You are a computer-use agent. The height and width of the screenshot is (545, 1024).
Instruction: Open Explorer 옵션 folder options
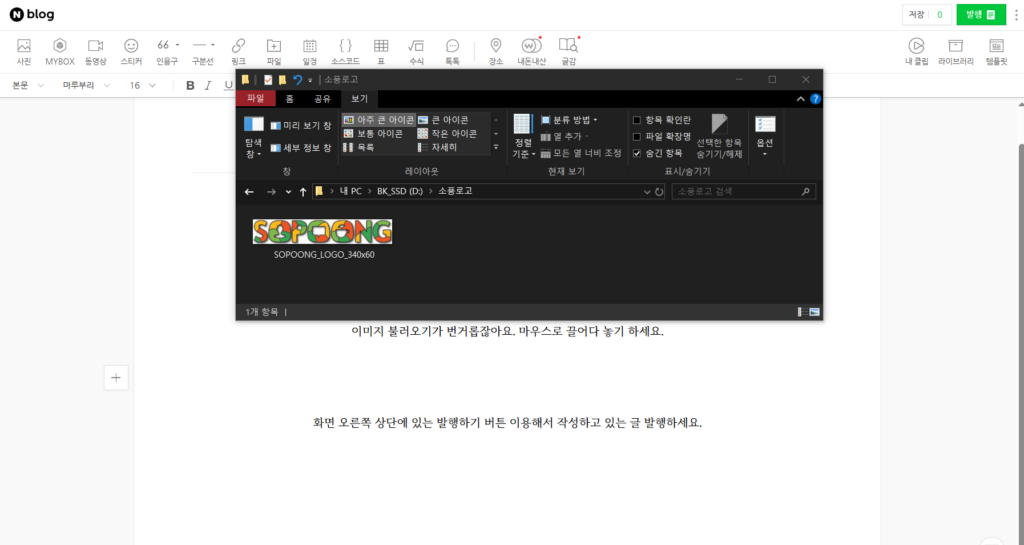pos(765,136)
